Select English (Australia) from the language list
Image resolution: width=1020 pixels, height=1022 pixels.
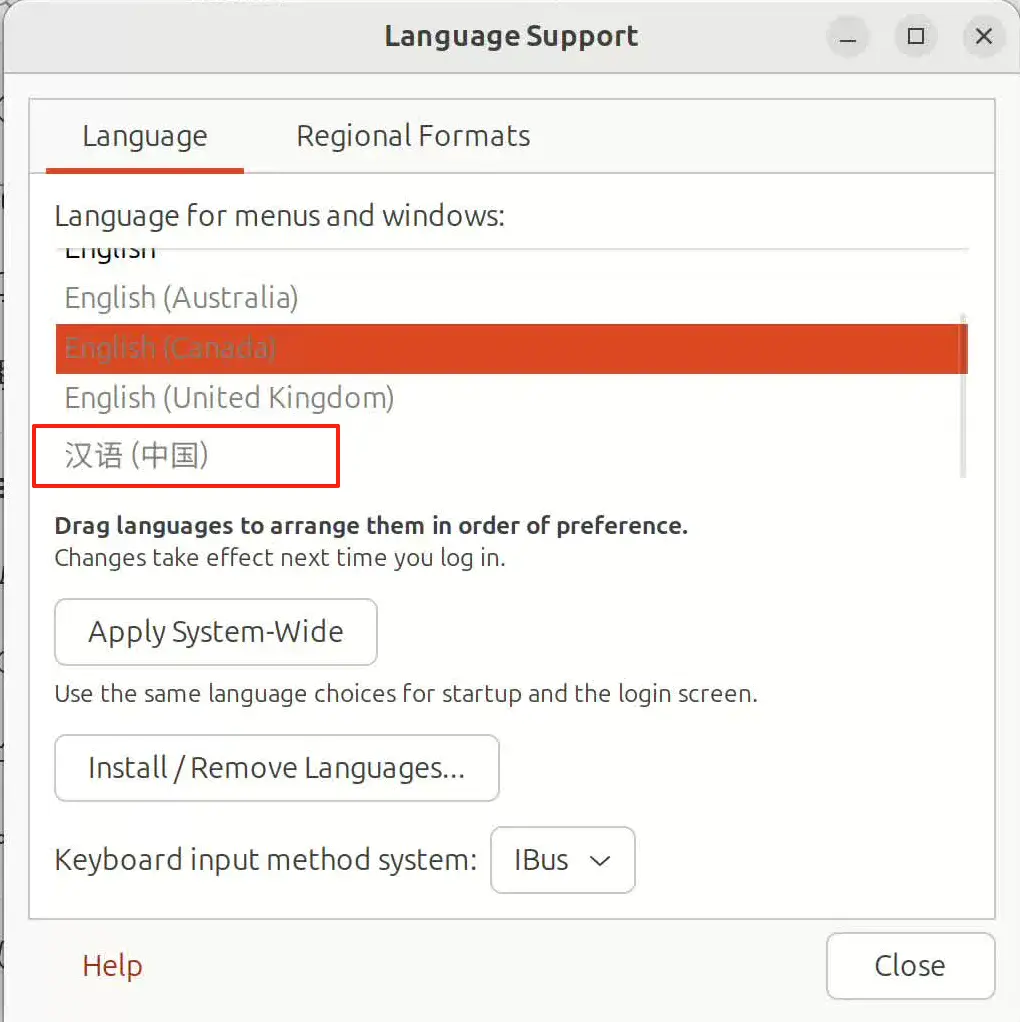click(x=181, y=297)
